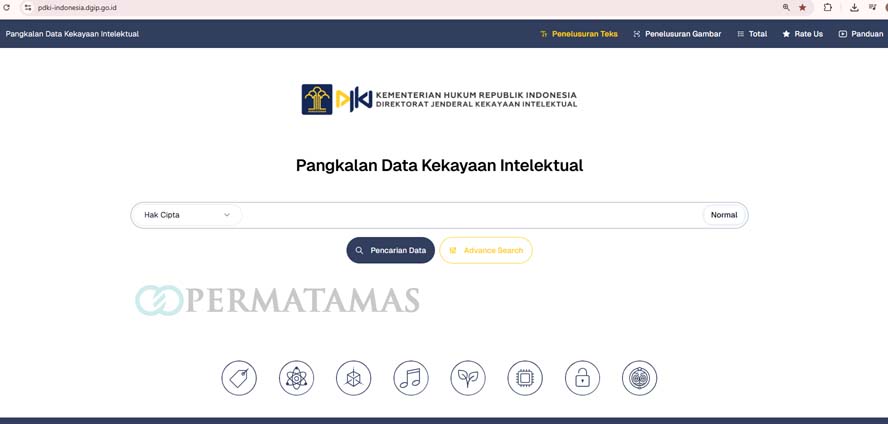Click the music note category icon
Viewport: 888px width, 424px height.
point(410,378)
